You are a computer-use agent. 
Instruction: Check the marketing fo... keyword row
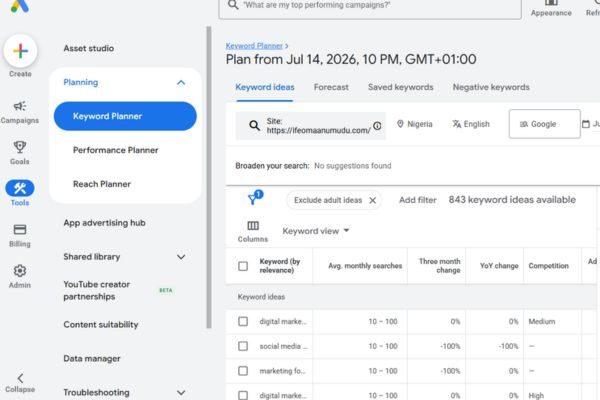coord(243,371)
